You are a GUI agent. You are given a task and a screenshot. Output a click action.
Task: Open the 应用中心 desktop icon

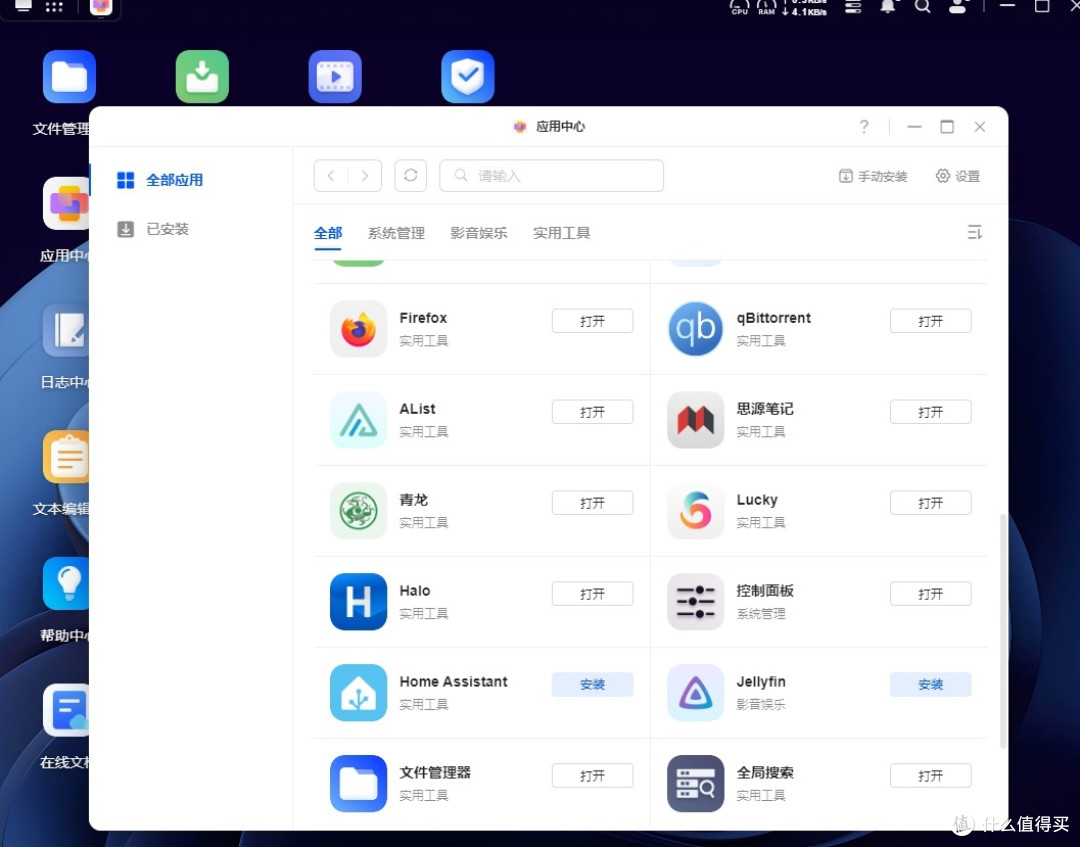(66, 203)
